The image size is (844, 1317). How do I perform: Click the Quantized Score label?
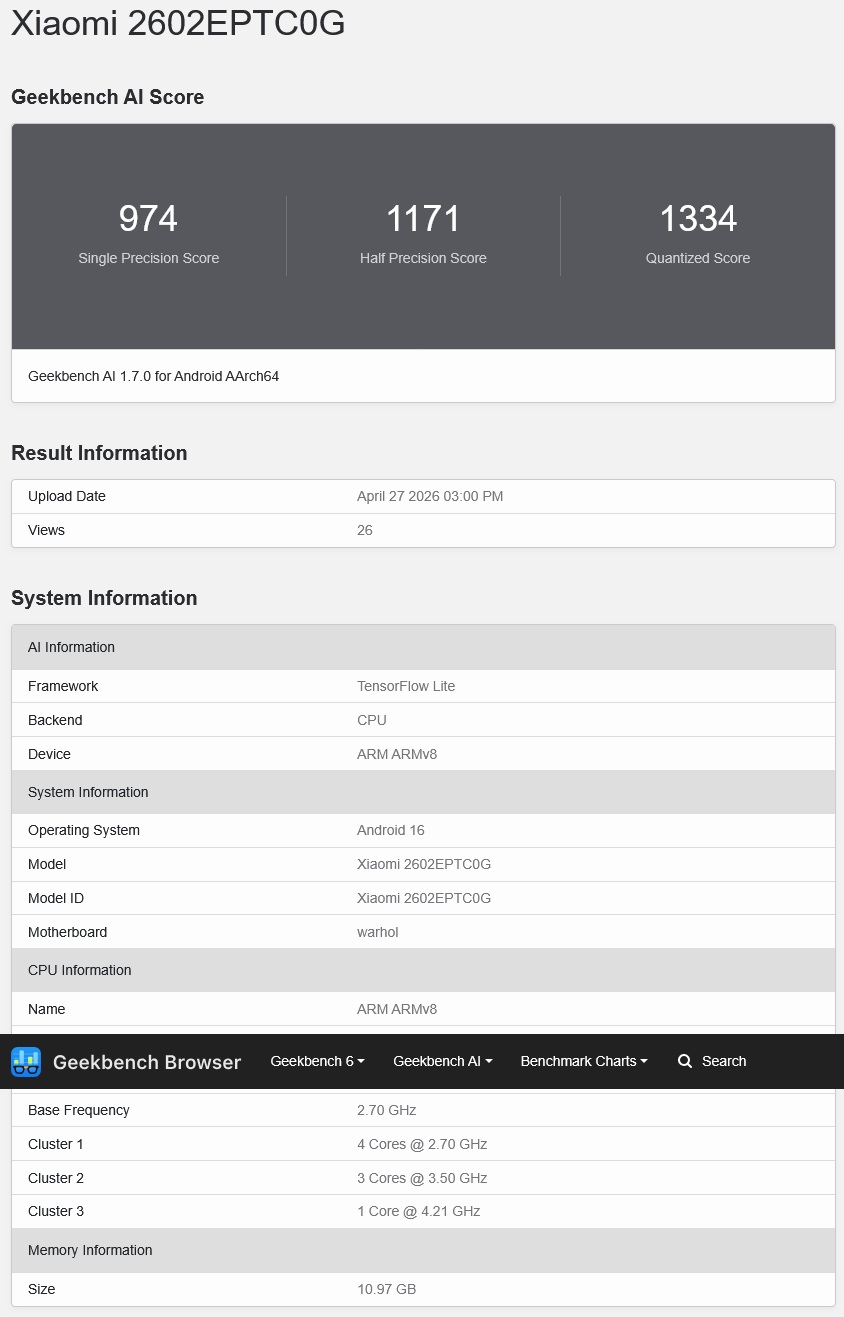coord(698,258)
